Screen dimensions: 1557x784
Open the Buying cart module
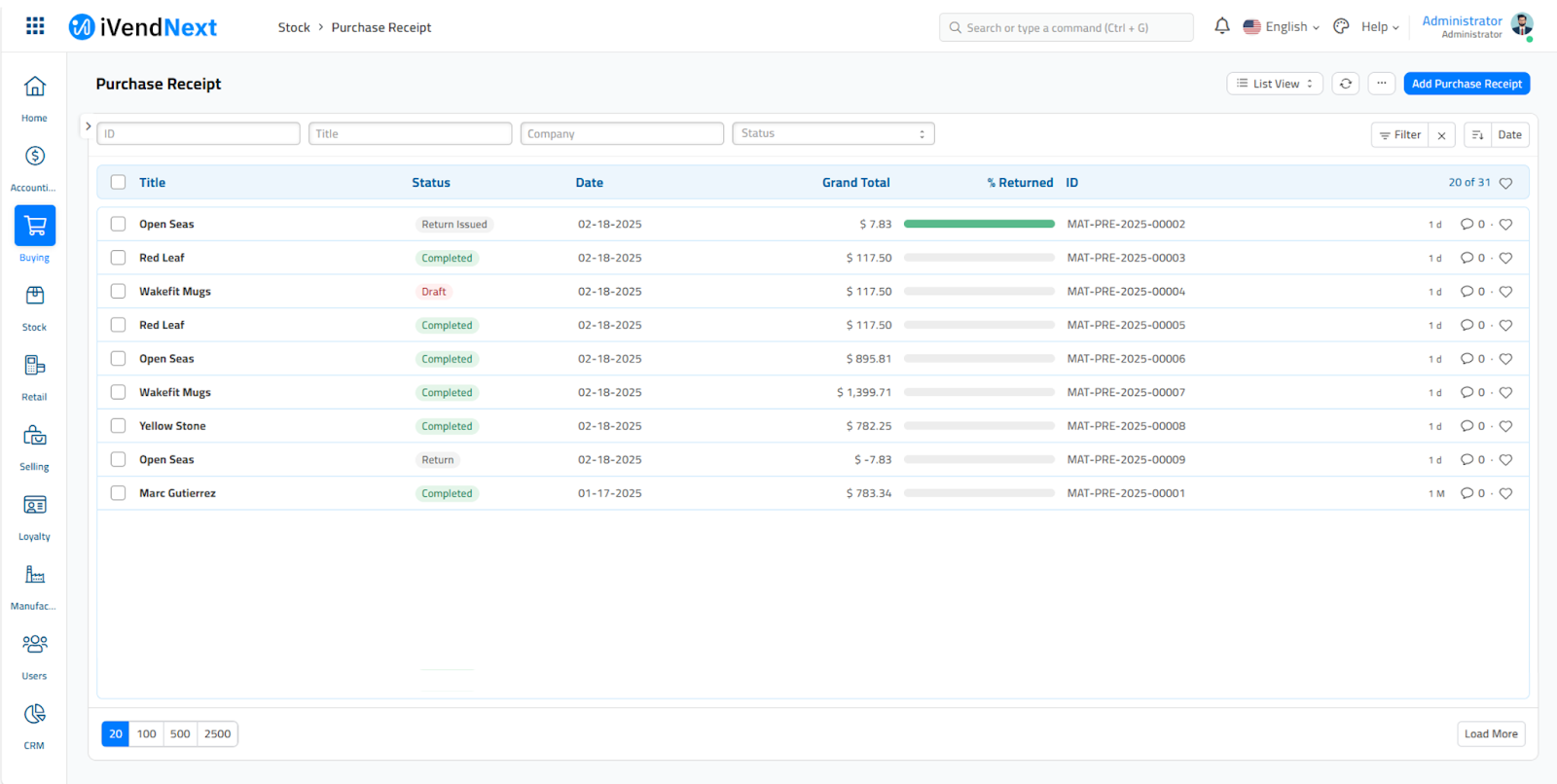(x=35, y=226)
